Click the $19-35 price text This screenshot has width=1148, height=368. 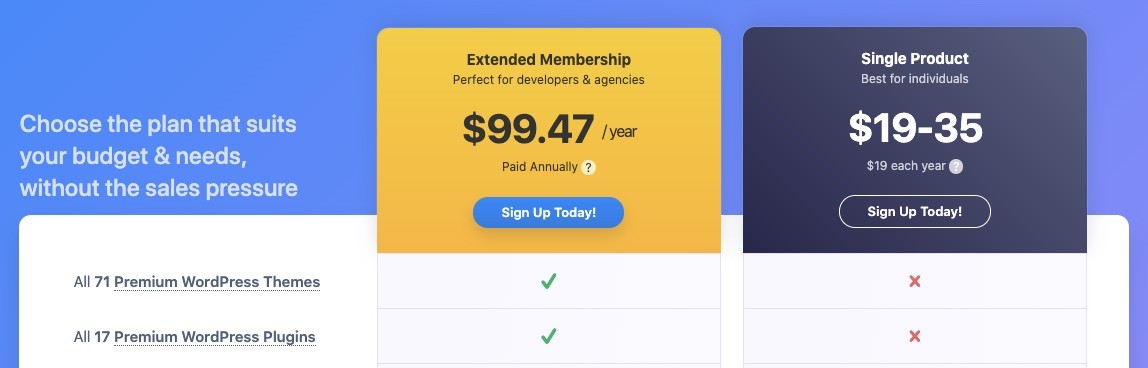[x=915, y=128]
